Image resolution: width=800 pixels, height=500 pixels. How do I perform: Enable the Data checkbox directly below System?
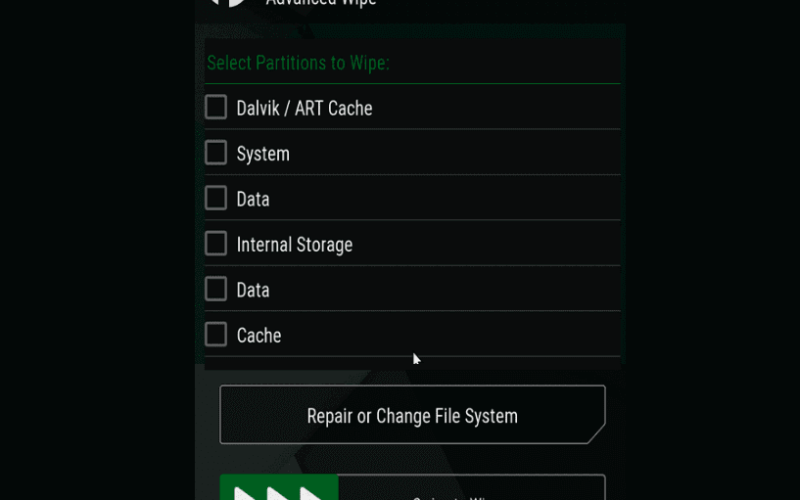tap(216, 198)
